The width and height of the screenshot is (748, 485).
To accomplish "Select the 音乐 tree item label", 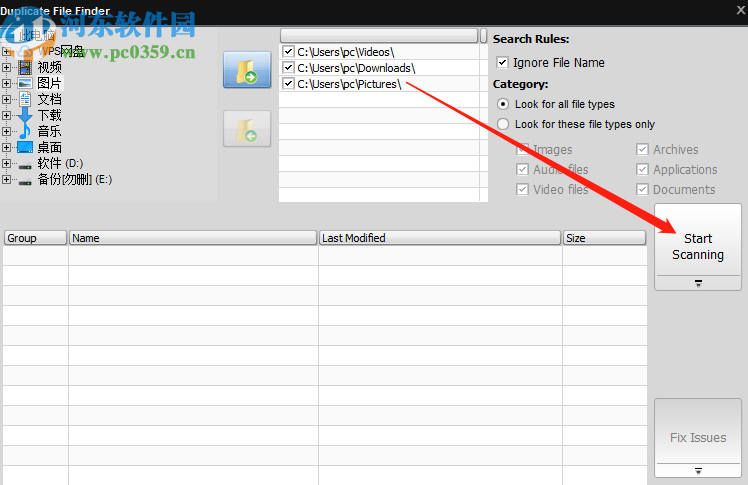I will tap(50, 131).
